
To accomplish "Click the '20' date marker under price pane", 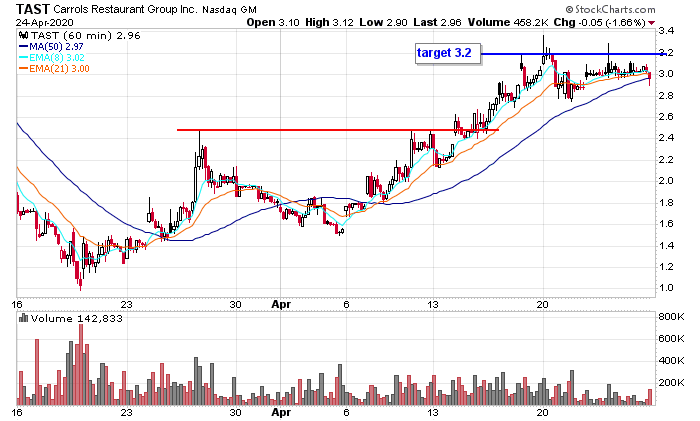I will pyautogui.click(x=542, y=304).
